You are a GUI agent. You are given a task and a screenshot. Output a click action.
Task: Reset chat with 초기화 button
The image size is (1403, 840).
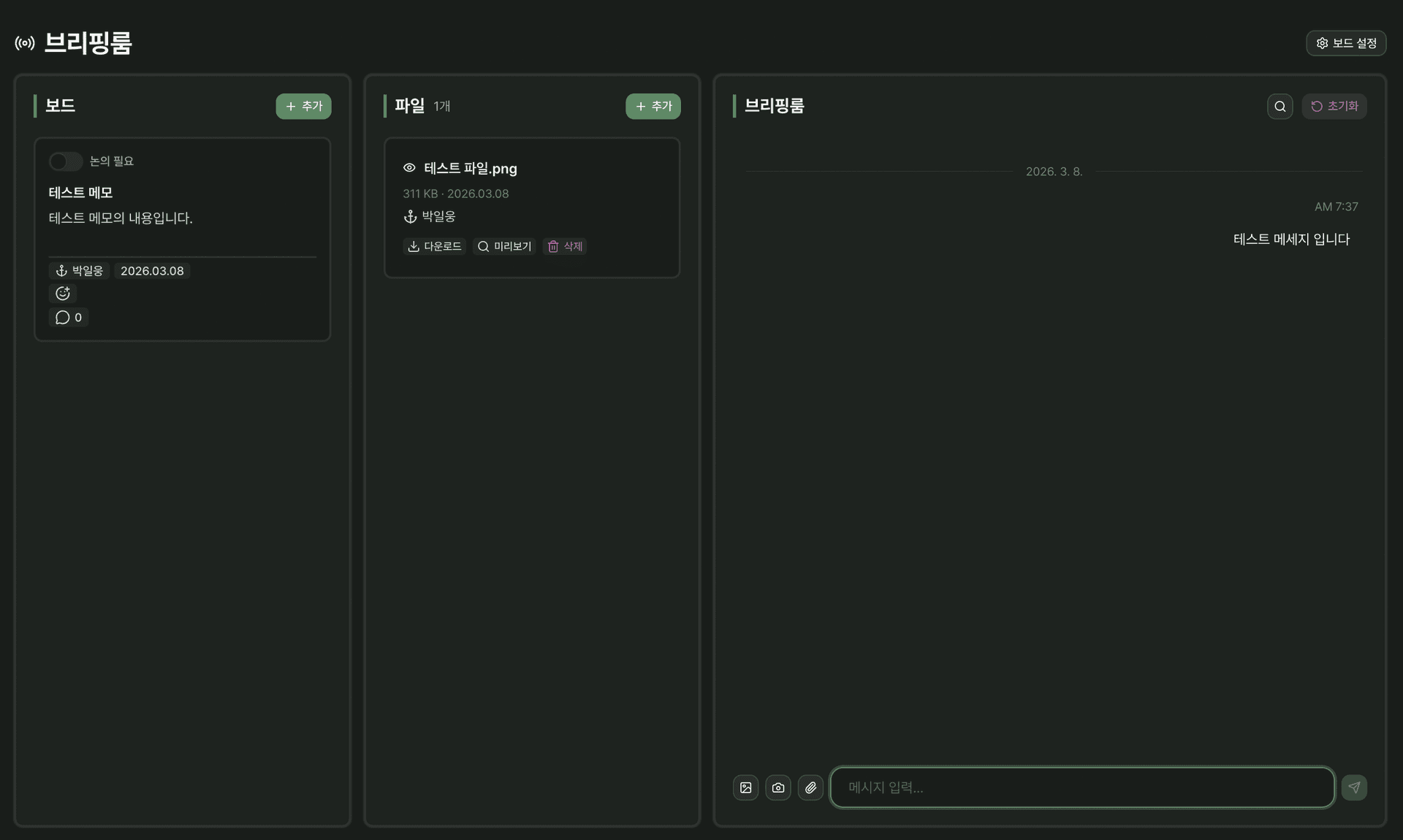pos(1334,106)
